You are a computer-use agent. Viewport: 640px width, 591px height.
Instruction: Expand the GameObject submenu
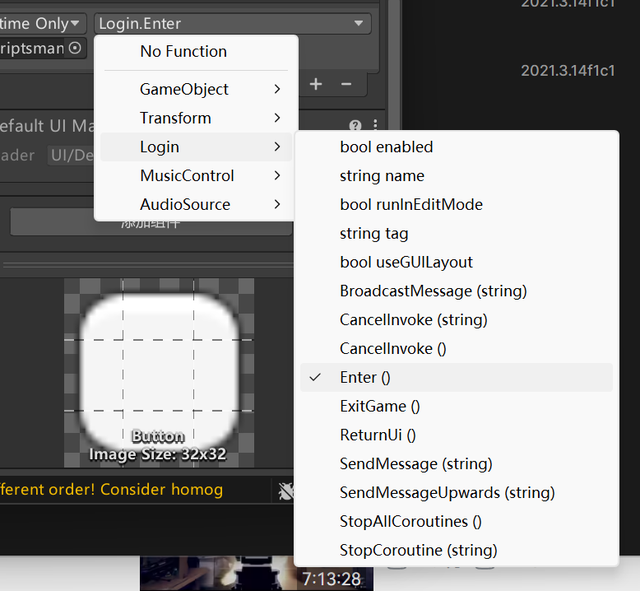pos(196,89)
